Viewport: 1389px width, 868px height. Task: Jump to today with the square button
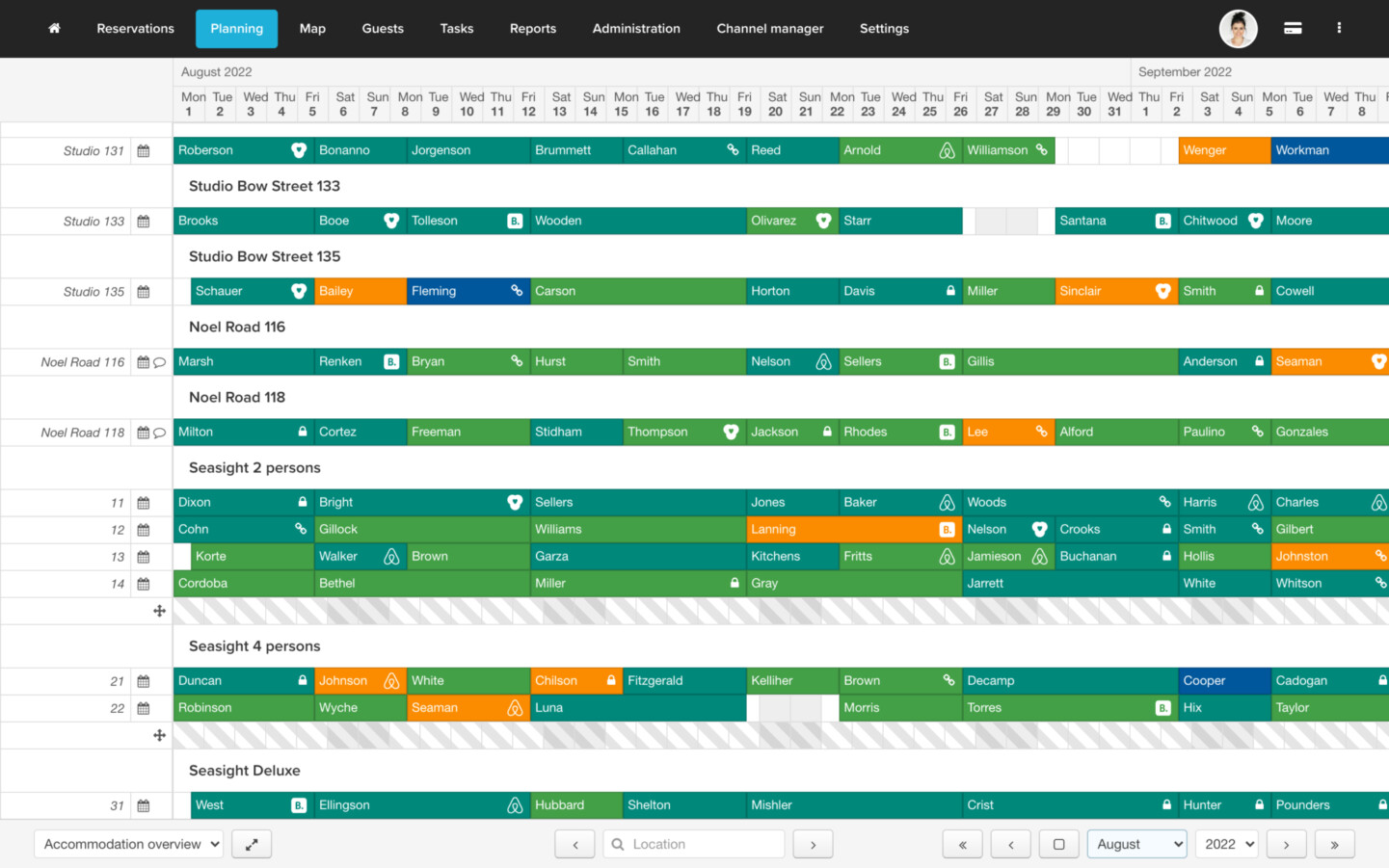coord(1058,844)
